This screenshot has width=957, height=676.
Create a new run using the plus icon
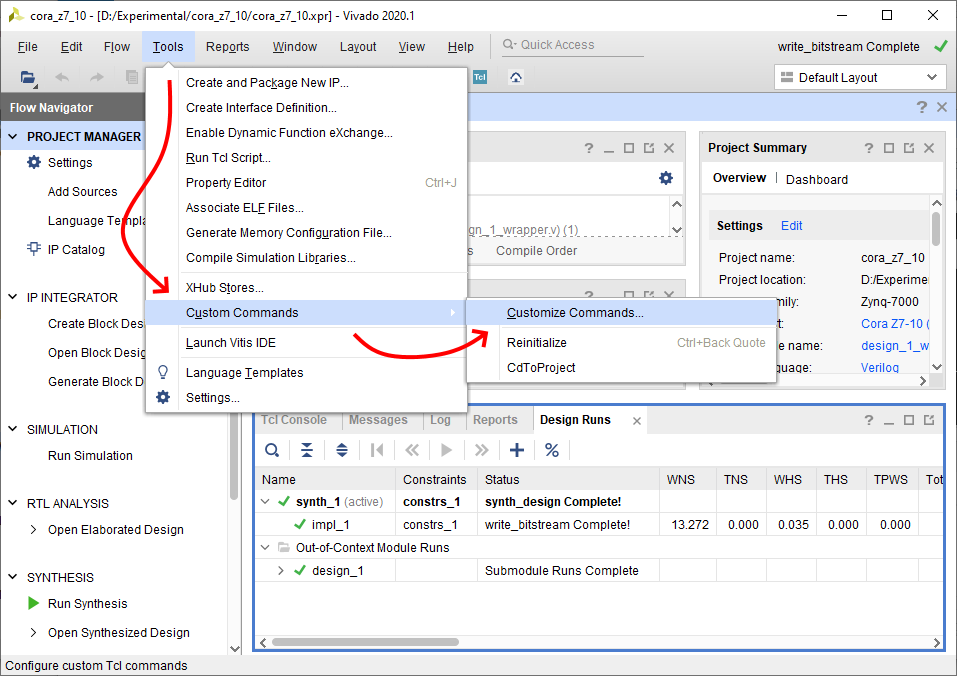tap(517, 450)
